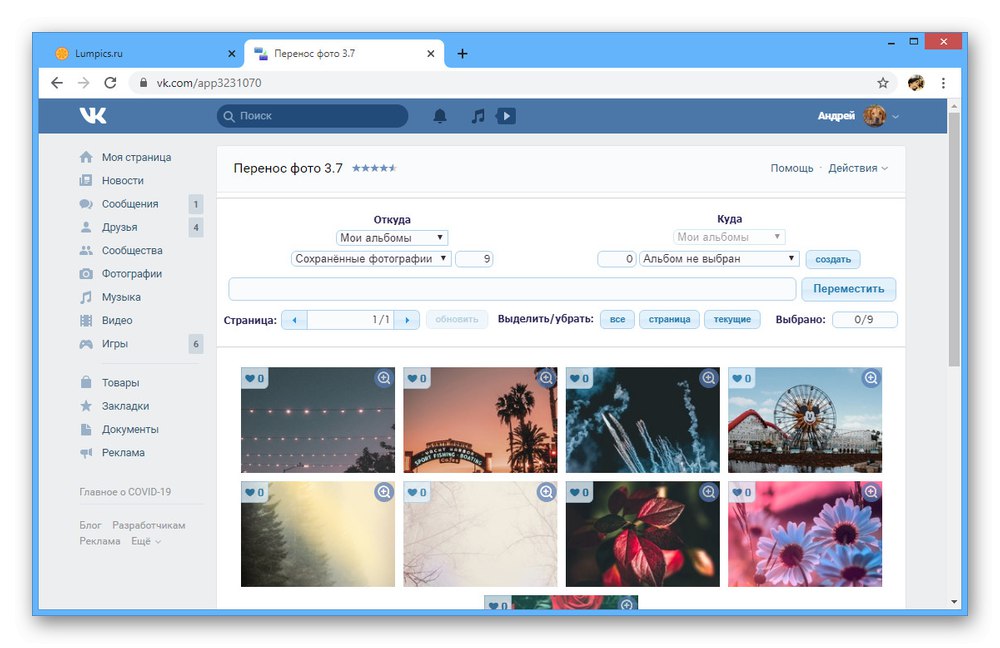The image size is (1000, 648).
Task: Zoom into the foggy forest photo
Action: pyautogui.click(x=384, y=492)
